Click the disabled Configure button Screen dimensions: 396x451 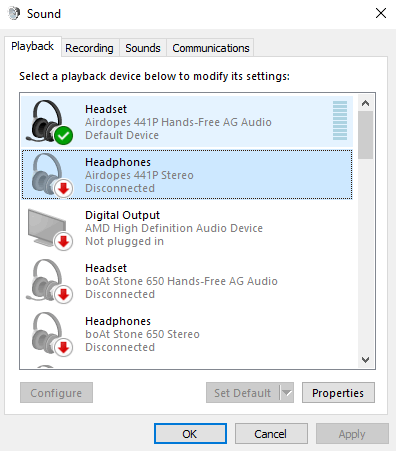(x=56, y=393)
